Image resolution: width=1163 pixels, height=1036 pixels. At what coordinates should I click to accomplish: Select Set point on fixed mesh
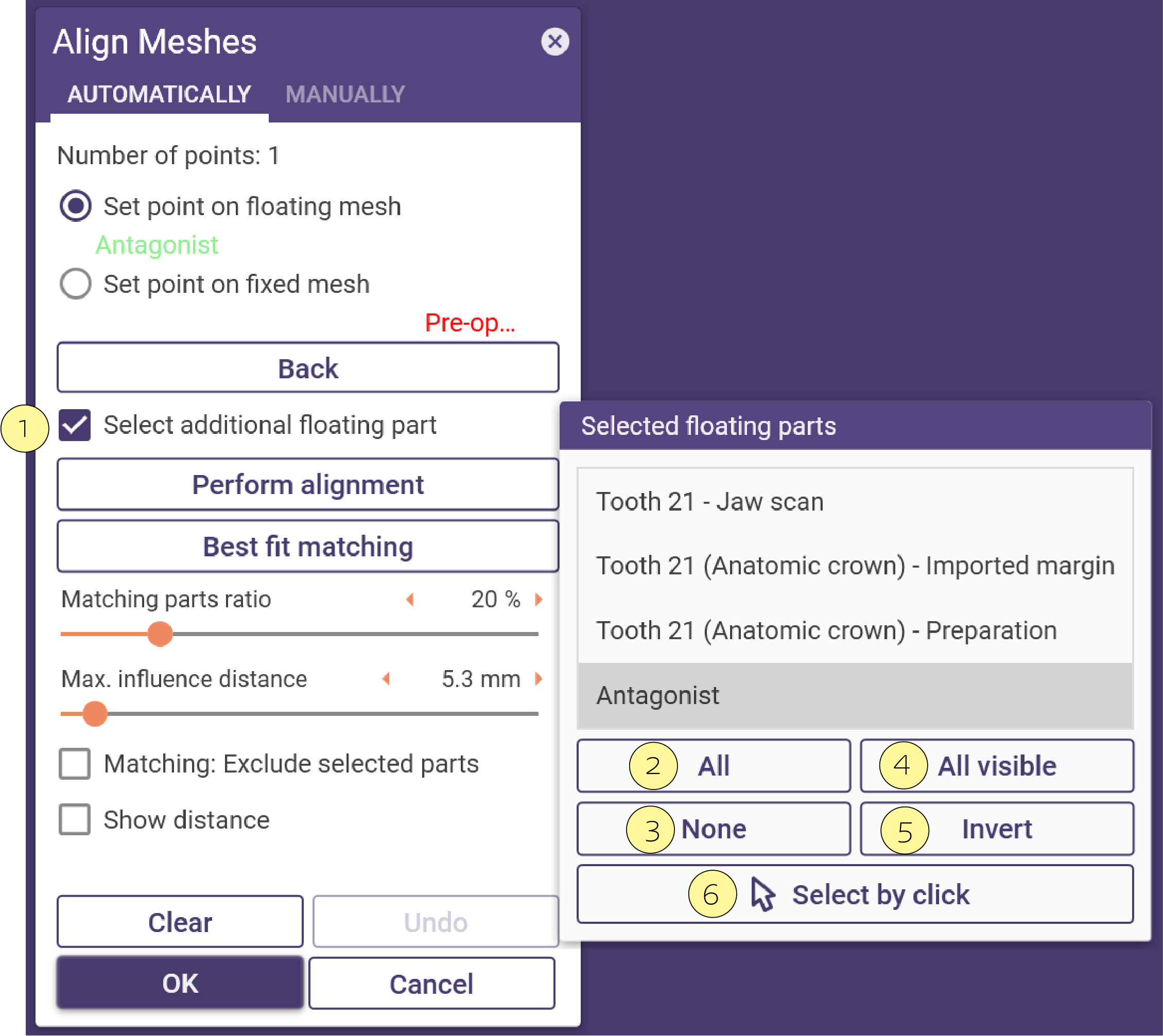tap(75, 284)
